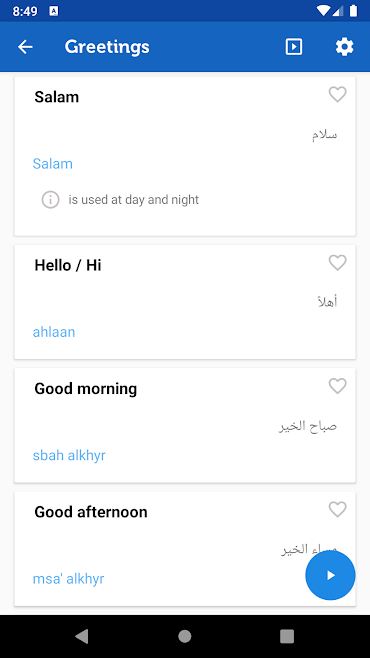The image size is (370, 658).
Task: Favorite the Hello / Hi heart
Action: click(337, 263)
